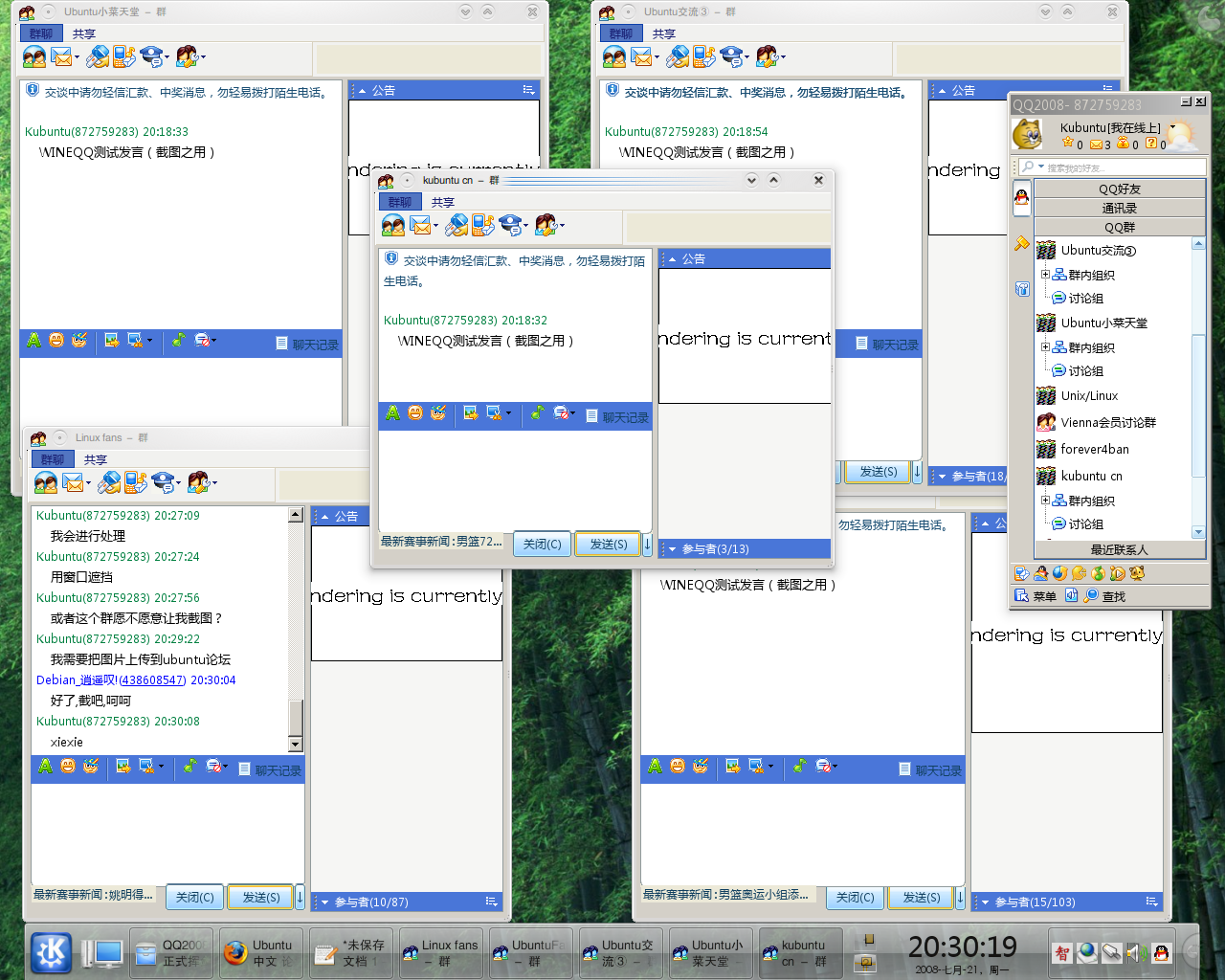Collapse 公告 panel in Linux fans window

[324, 517]
